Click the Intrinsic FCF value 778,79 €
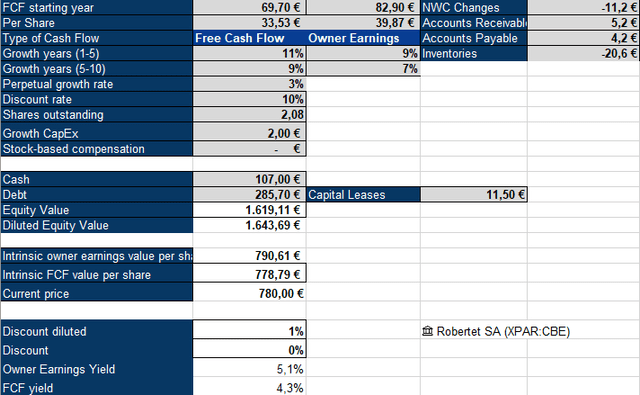 coord(249,273)
